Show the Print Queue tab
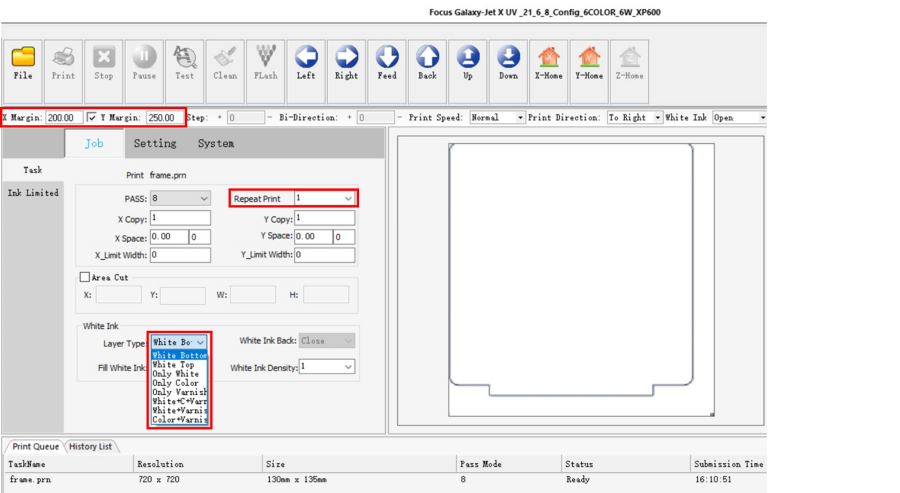Screen dimensions: 900x493 pos(36,447)
